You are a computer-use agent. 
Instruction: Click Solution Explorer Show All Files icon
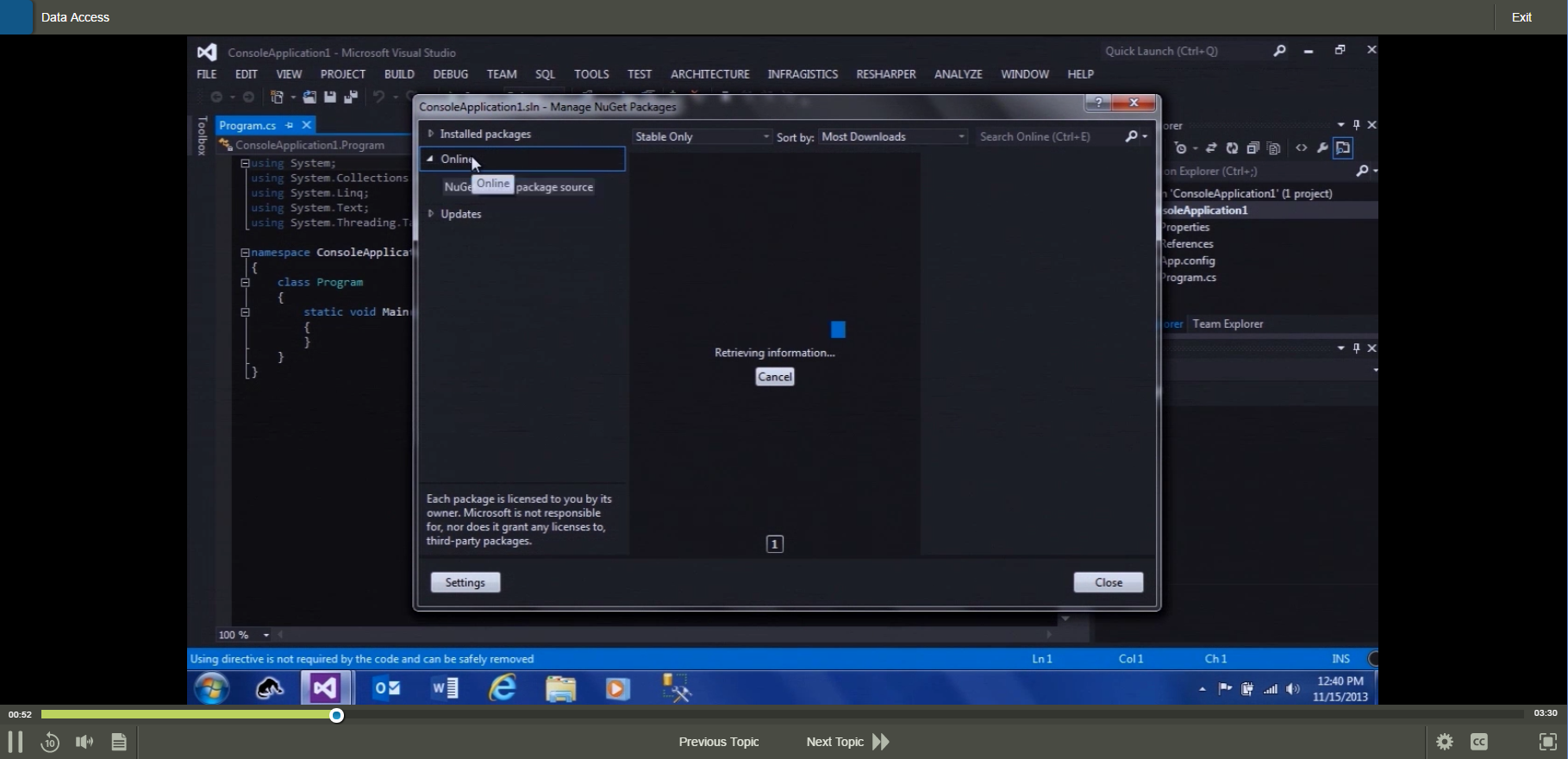[x=1274, y=148]
